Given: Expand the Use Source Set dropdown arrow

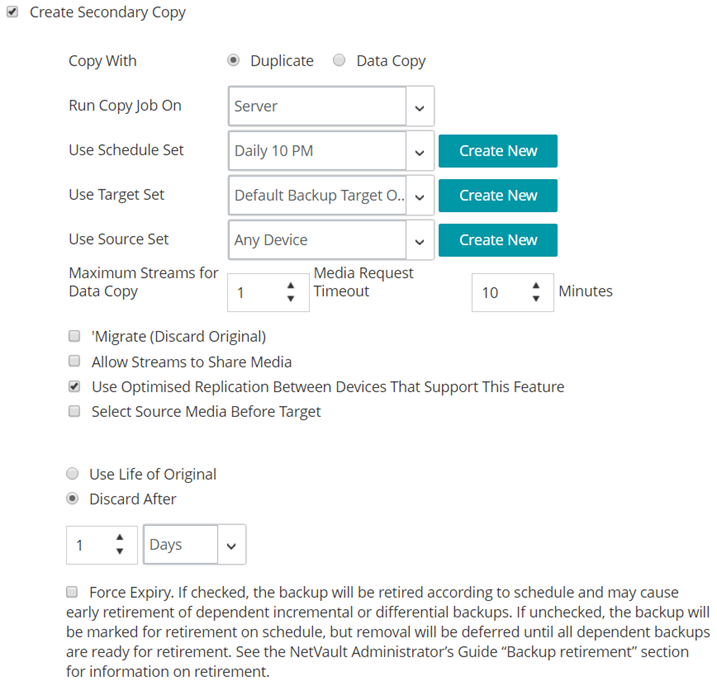Looking at the screenshot, I should point(420,240).
